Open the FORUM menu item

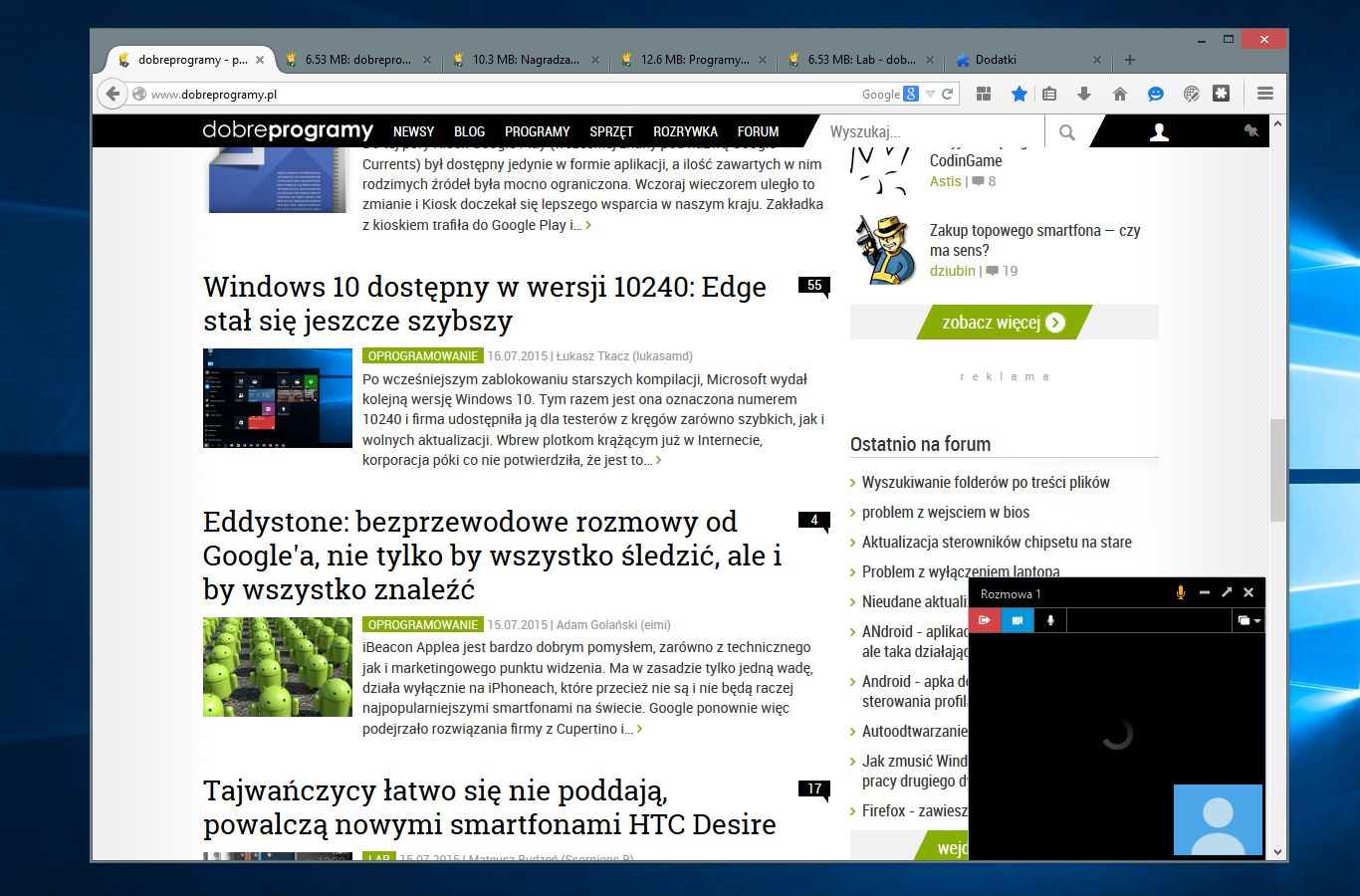click(759, 131)
